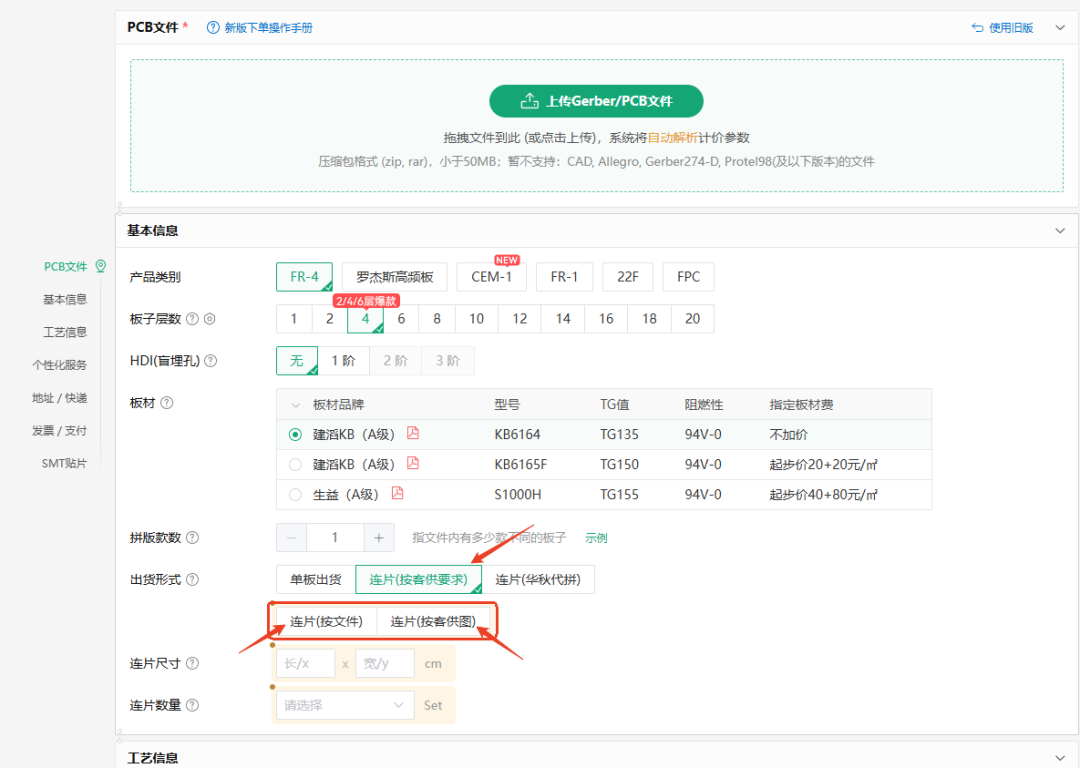Image resolution: width=1080 pixels, height=768 pixels.
Task: Decrease 拼版款数 with the minus button
Action: (292, 538)
